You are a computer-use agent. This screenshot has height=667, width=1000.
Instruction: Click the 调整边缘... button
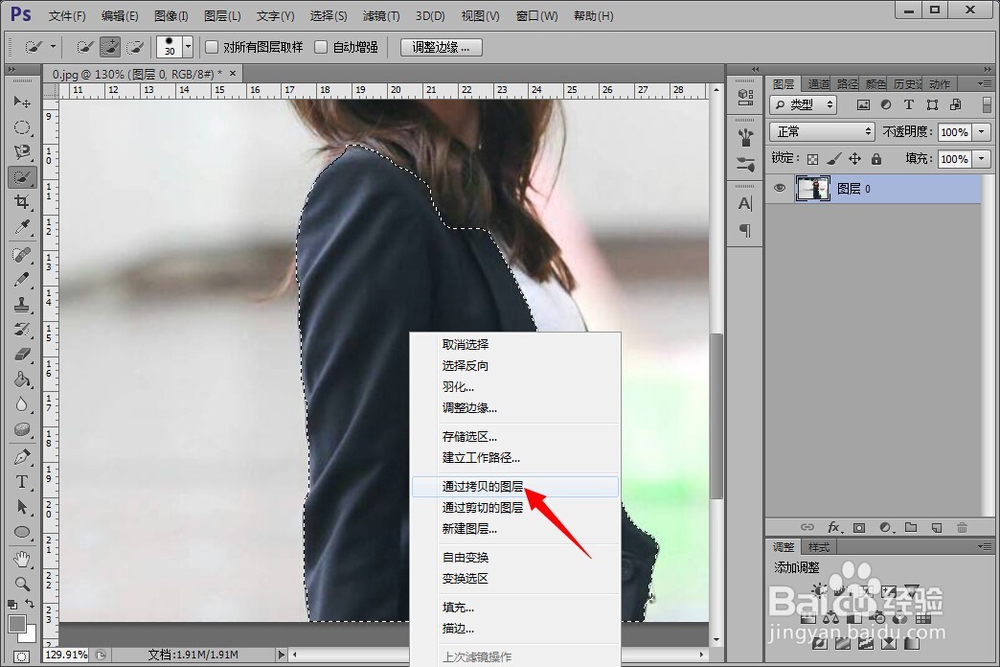(441, 47)
